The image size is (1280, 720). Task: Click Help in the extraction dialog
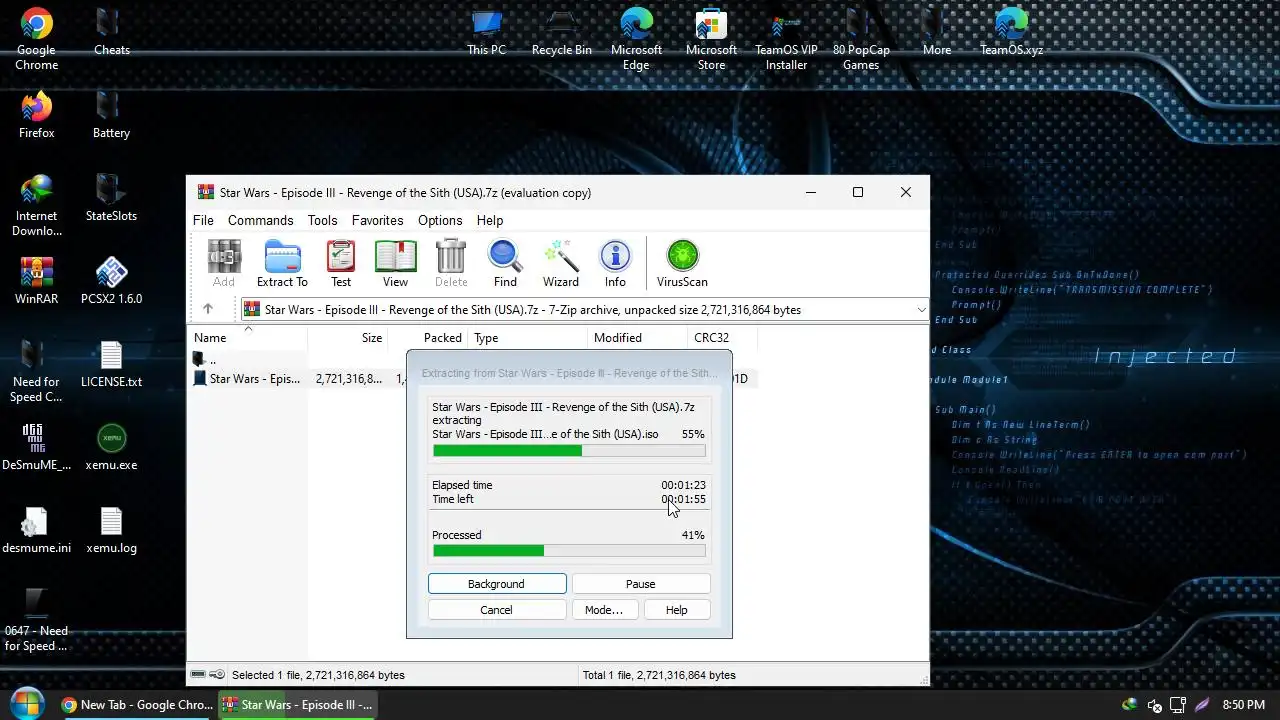(676, 610)
